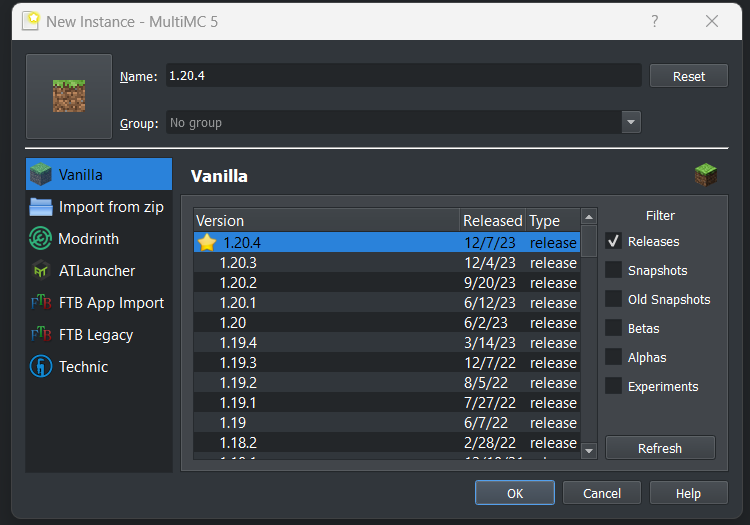Click the scroll up arrow of version list

(x=589, y=217)
